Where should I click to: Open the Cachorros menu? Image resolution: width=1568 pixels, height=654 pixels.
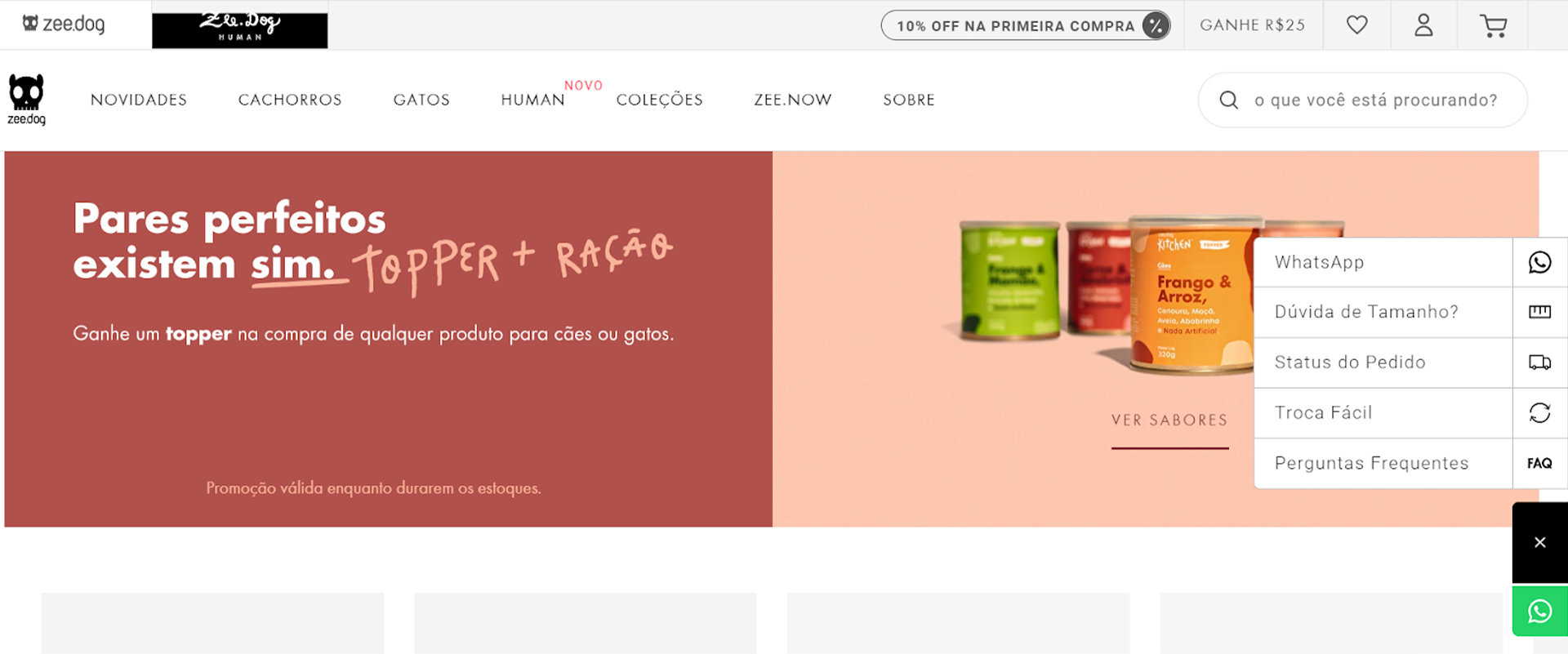click(x=290, y=100)
